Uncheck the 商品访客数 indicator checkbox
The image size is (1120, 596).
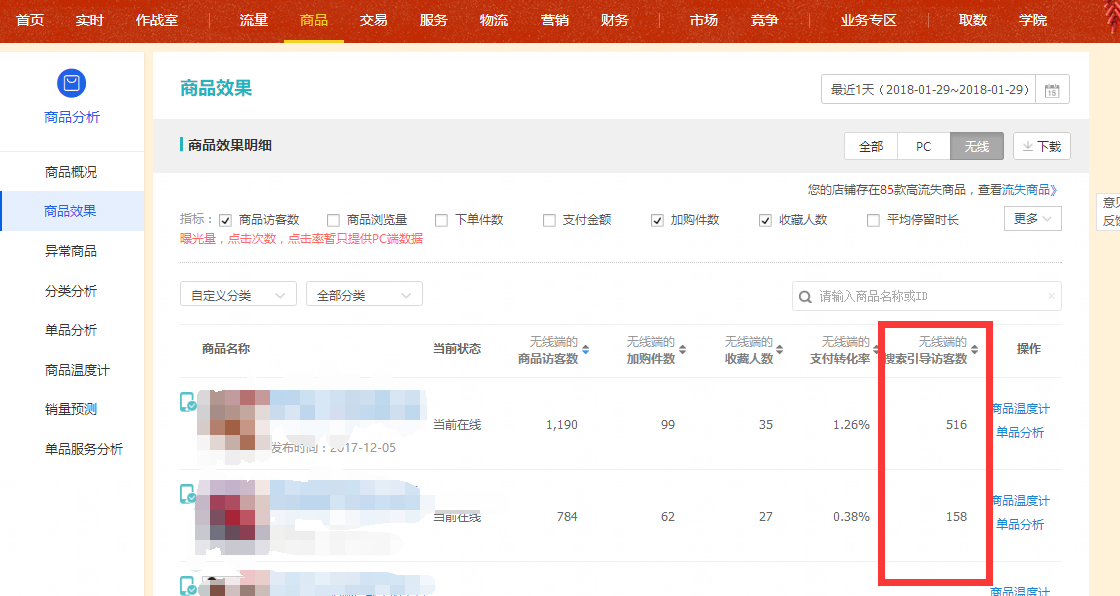(x=226, y=220)
